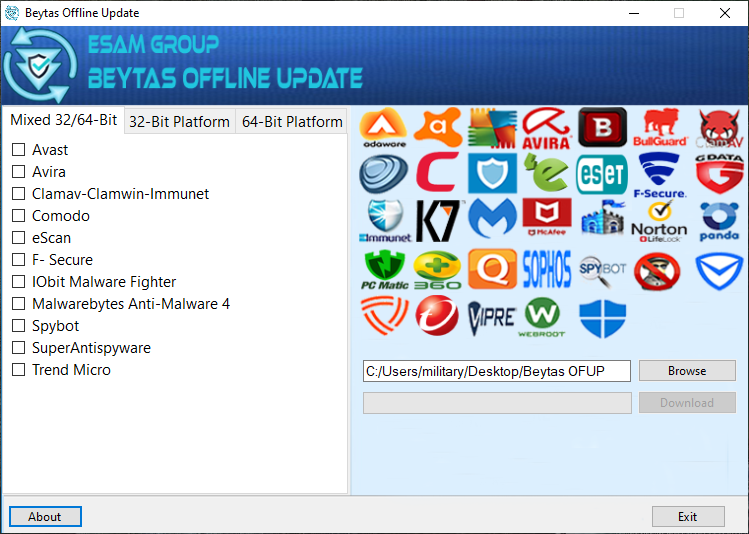Click the 360 green plus logo
Screen dimensions: 749x534
438,270
